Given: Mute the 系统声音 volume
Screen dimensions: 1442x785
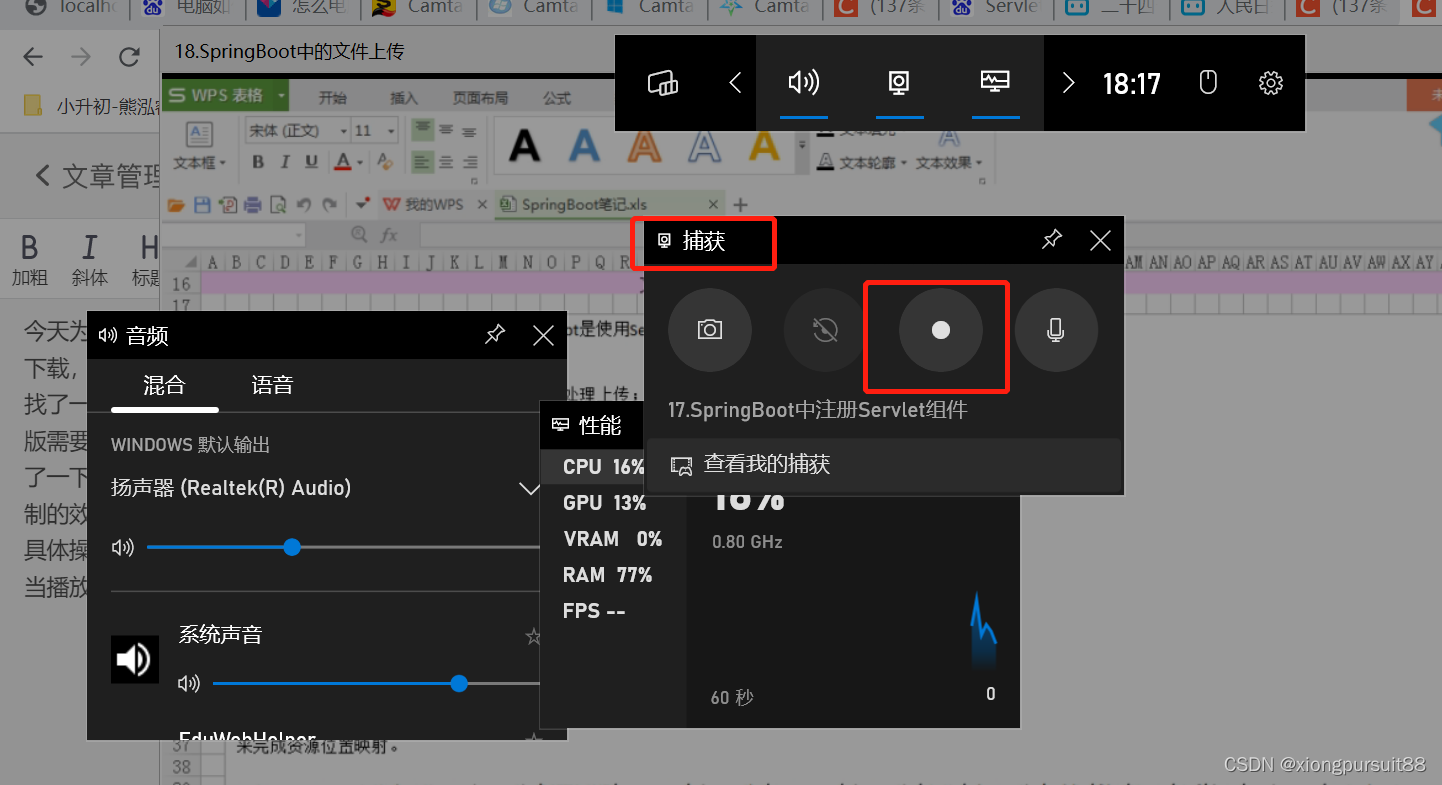Looking at the screenshot, I should click(188, 683).
